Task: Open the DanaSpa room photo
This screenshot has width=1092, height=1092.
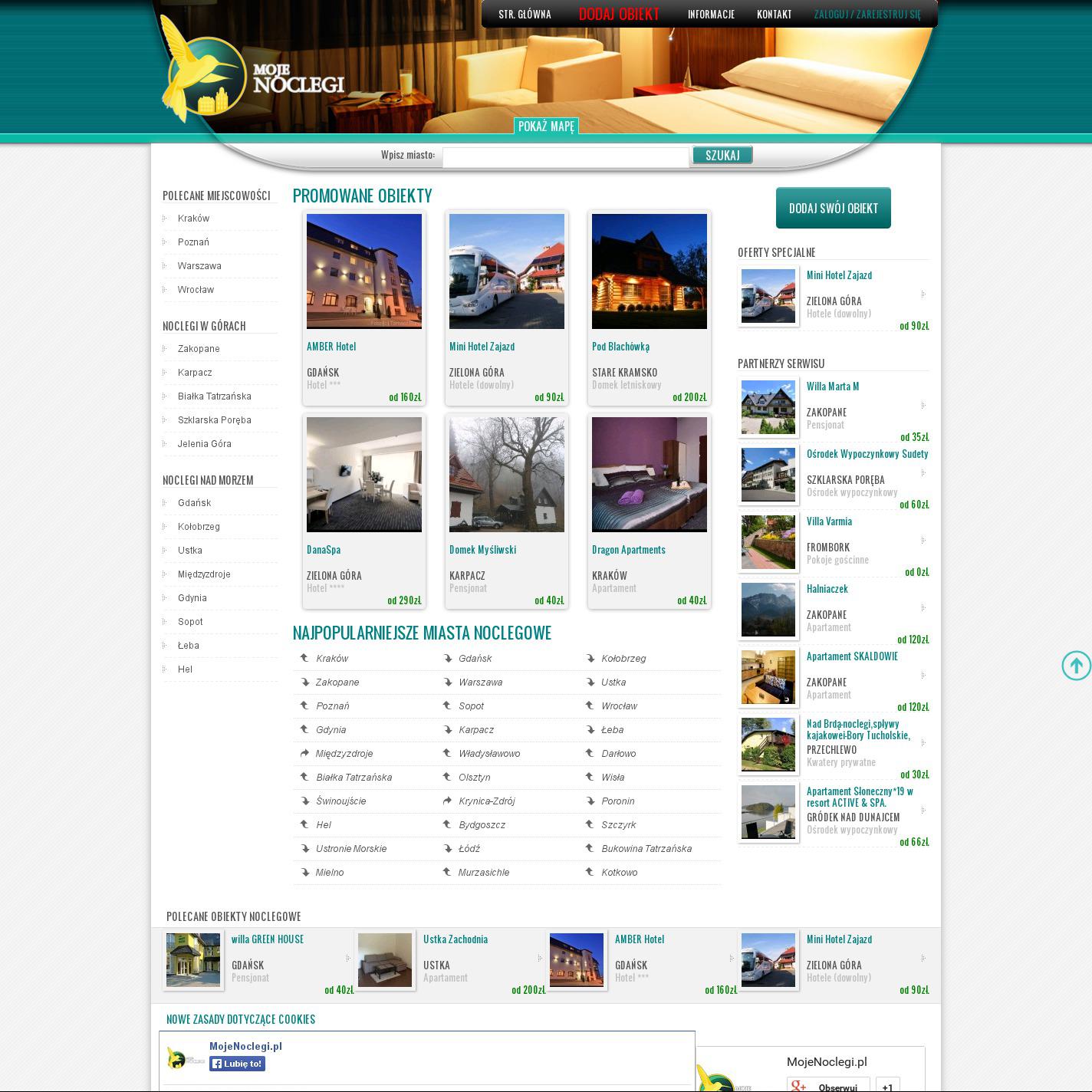Action: [x=364, y=475]
